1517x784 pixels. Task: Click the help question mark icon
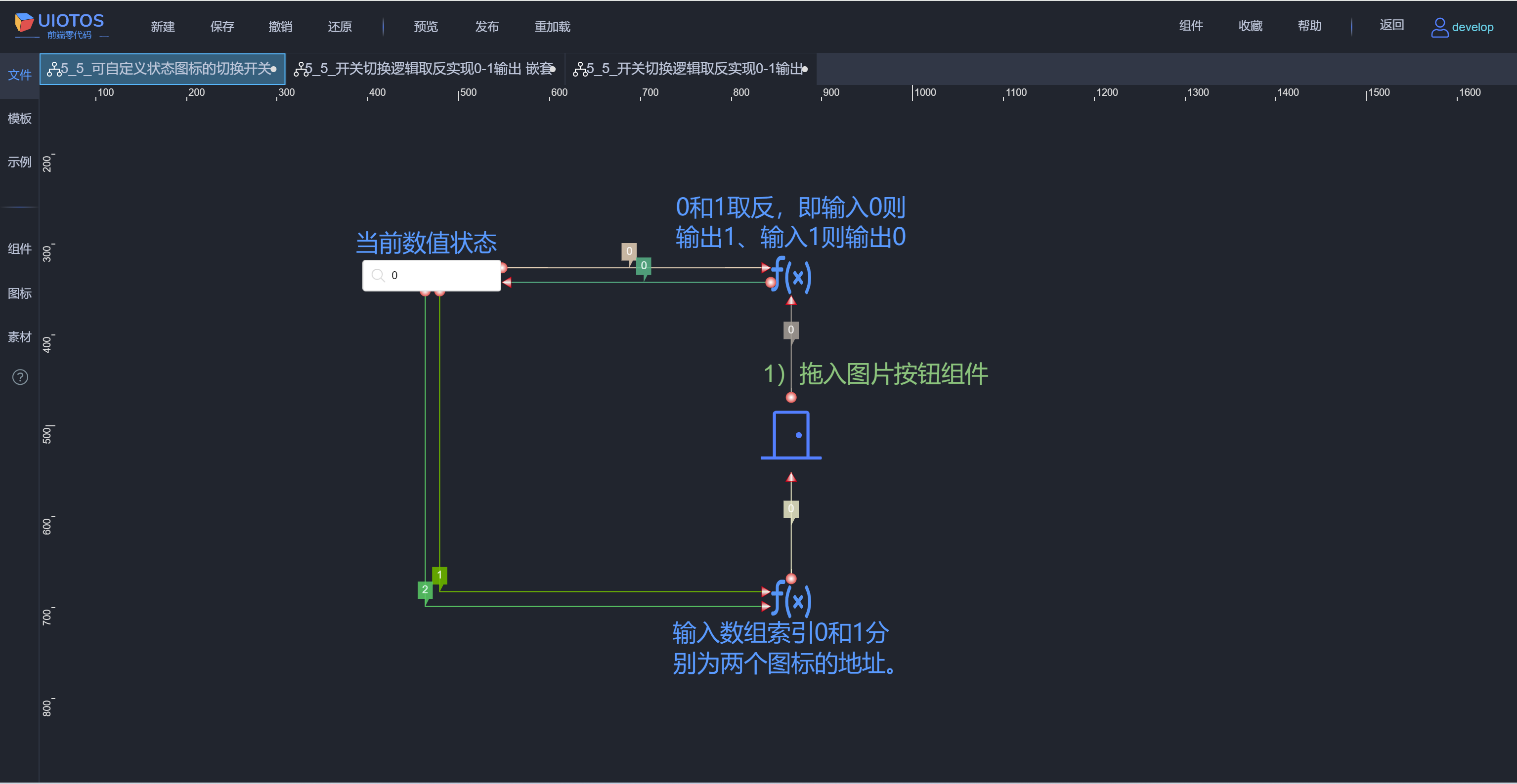pyautogui.click(x=20, y=377)
